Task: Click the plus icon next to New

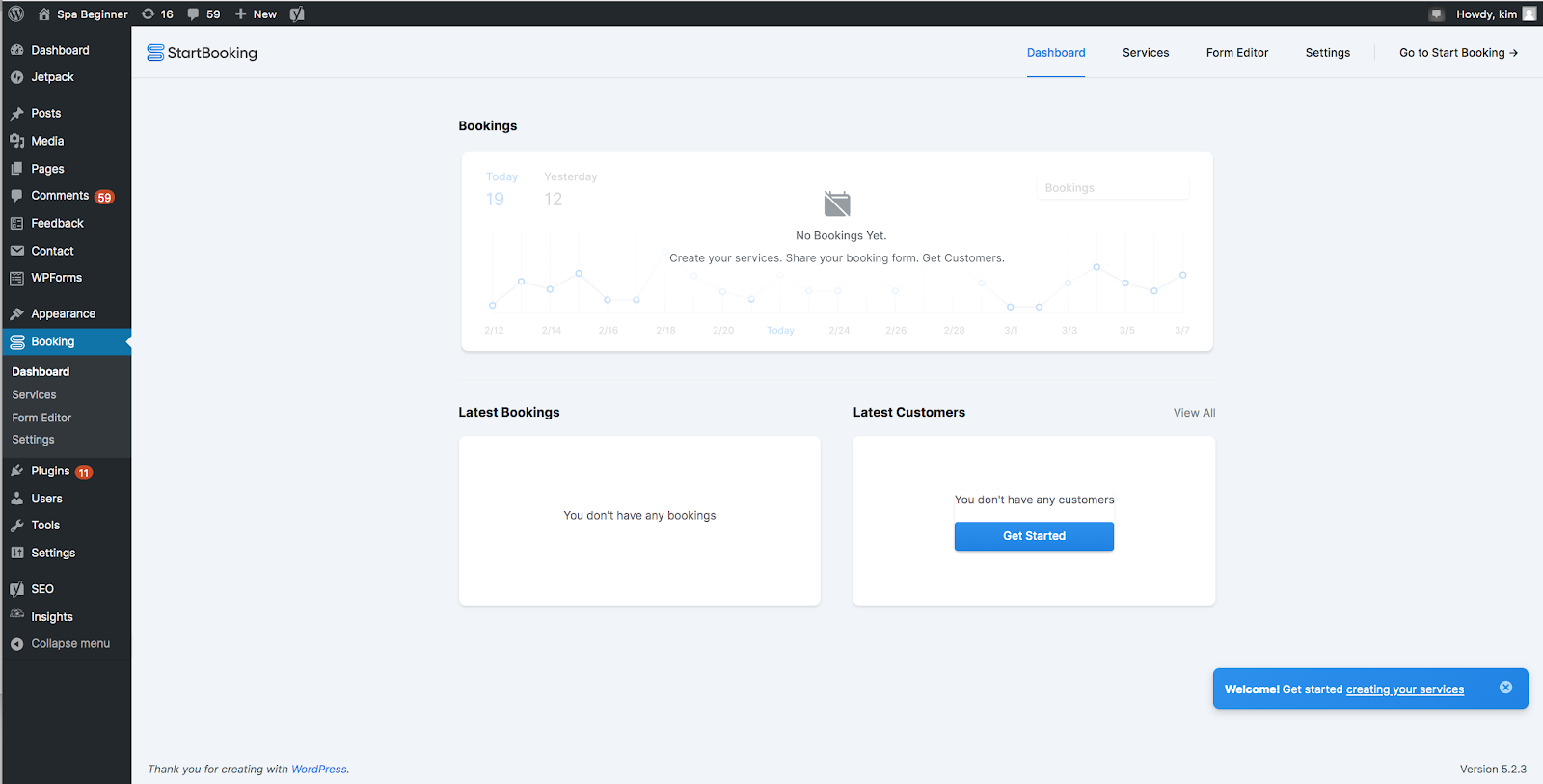Action: click(241, 14)
